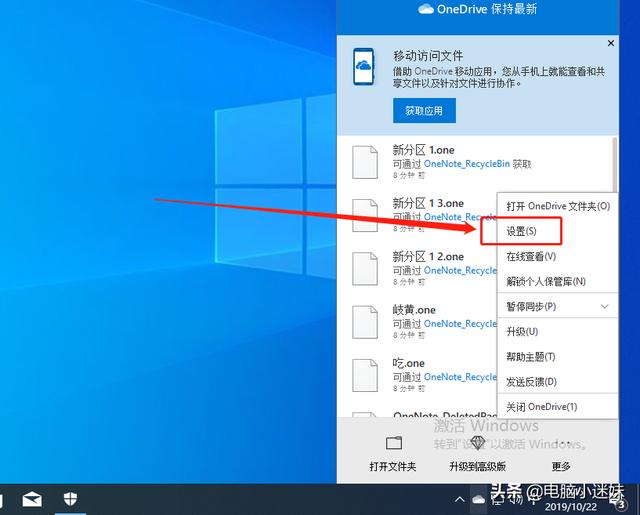This screenshot has width=640, height=515.
Task: Click file icon for 岐黄.one
Action: click(x=365, y=322)
